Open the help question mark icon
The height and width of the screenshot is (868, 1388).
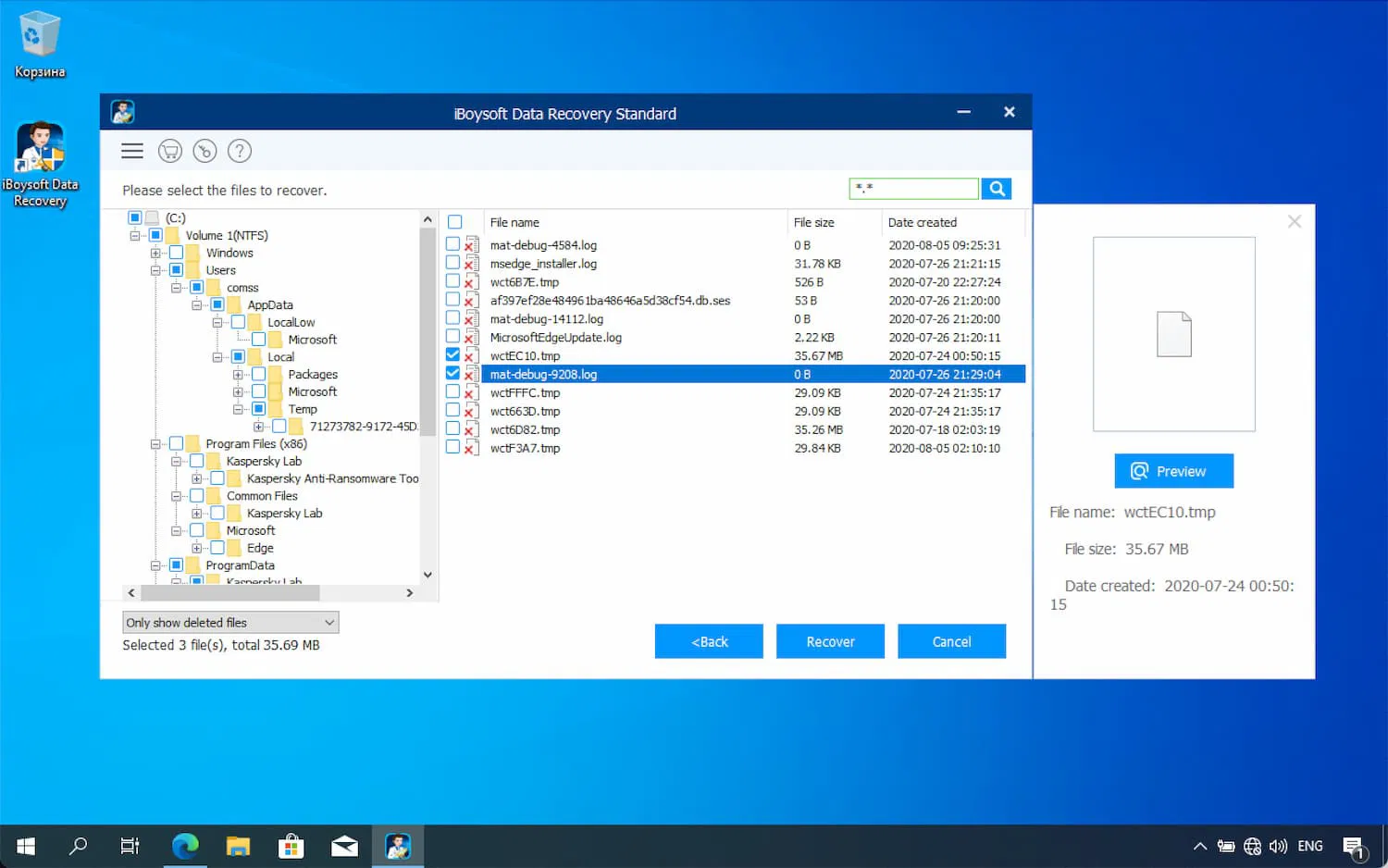(239, 150)
